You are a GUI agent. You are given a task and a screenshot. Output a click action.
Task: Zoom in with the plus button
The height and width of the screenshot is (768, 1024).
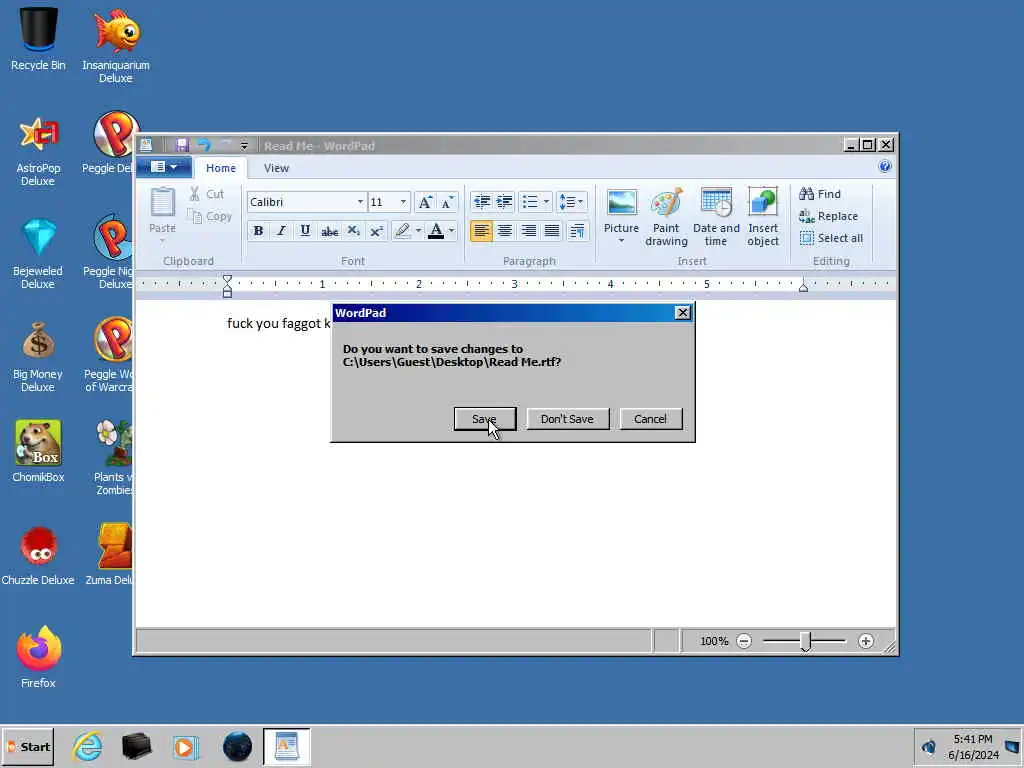(866, 641)
